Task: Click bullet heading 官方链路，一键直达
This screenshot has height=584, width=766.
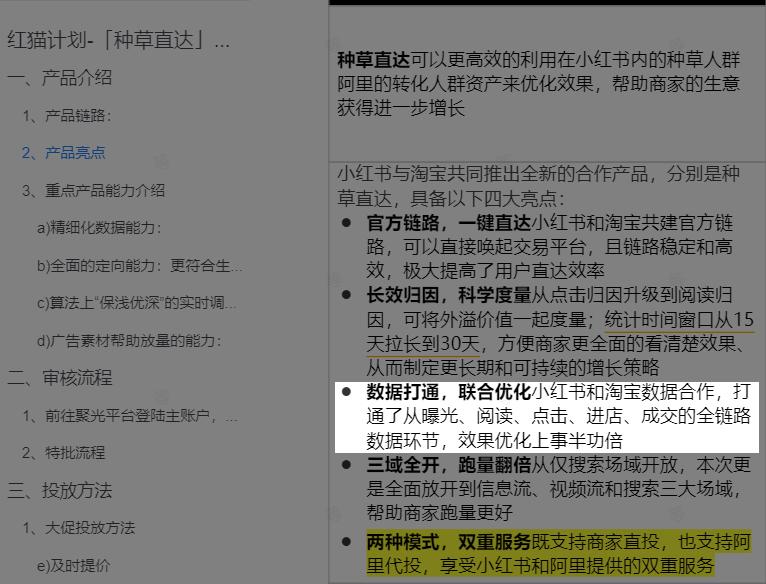Action: (x=448, y=223)
